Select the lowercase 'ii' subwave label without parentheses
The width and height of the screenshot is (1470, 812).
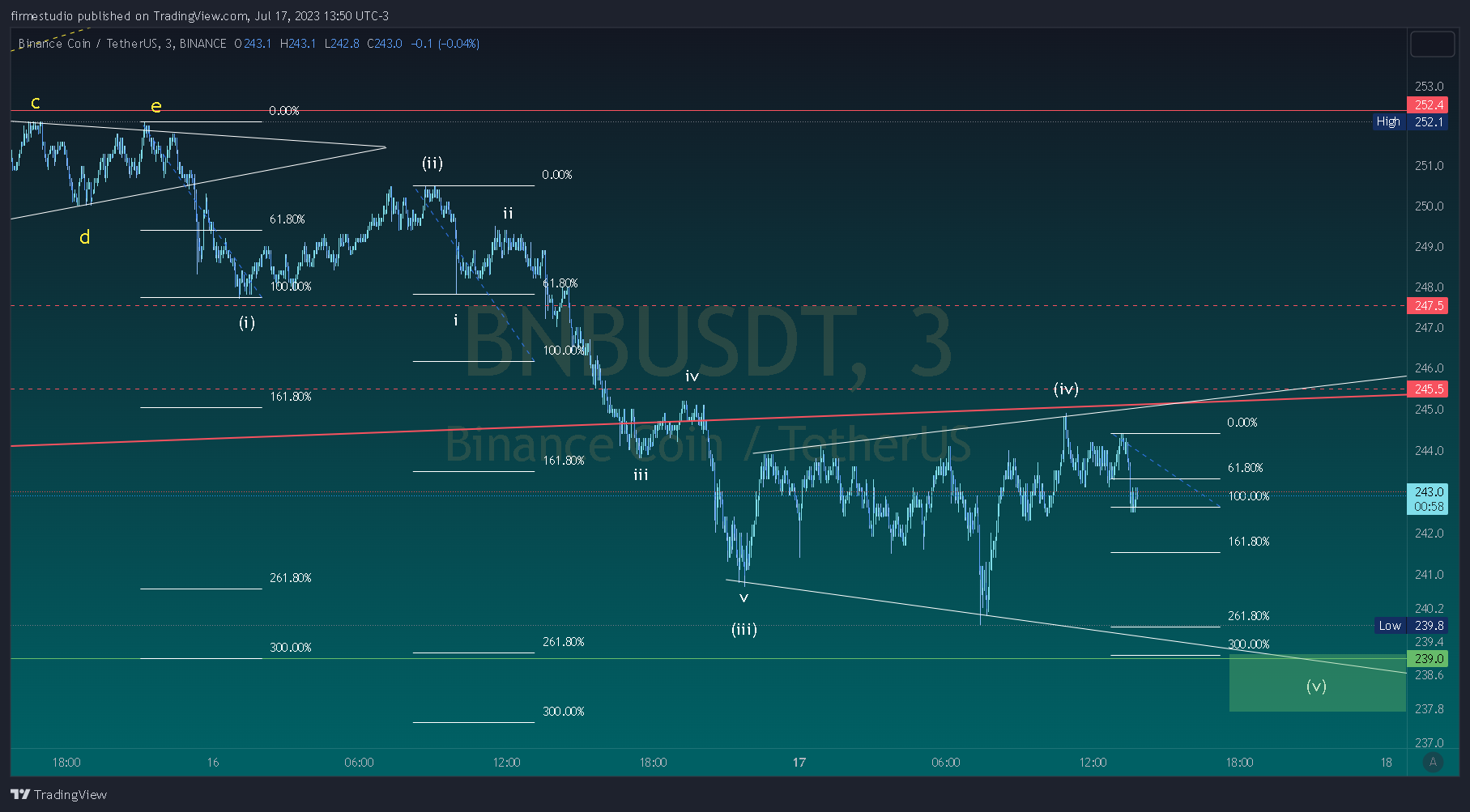(508, 214)
